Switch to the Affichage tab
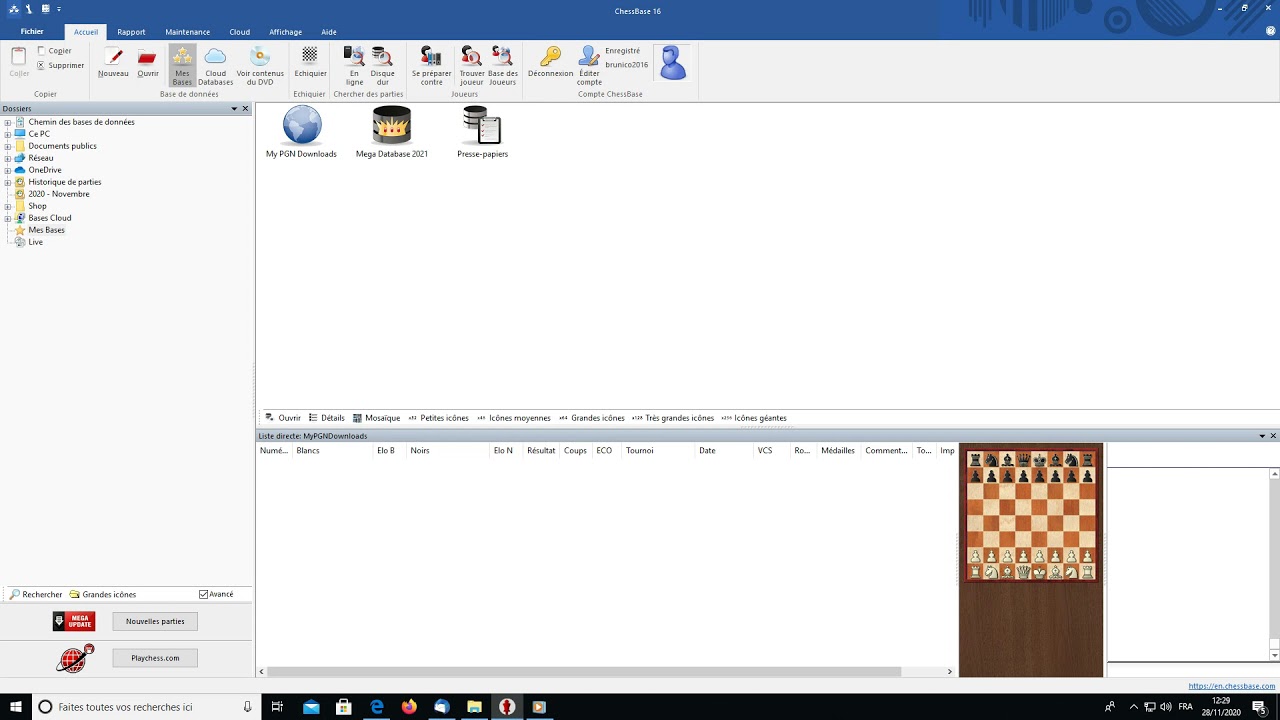Screen dimensions: 1280x720 point(285,32)
